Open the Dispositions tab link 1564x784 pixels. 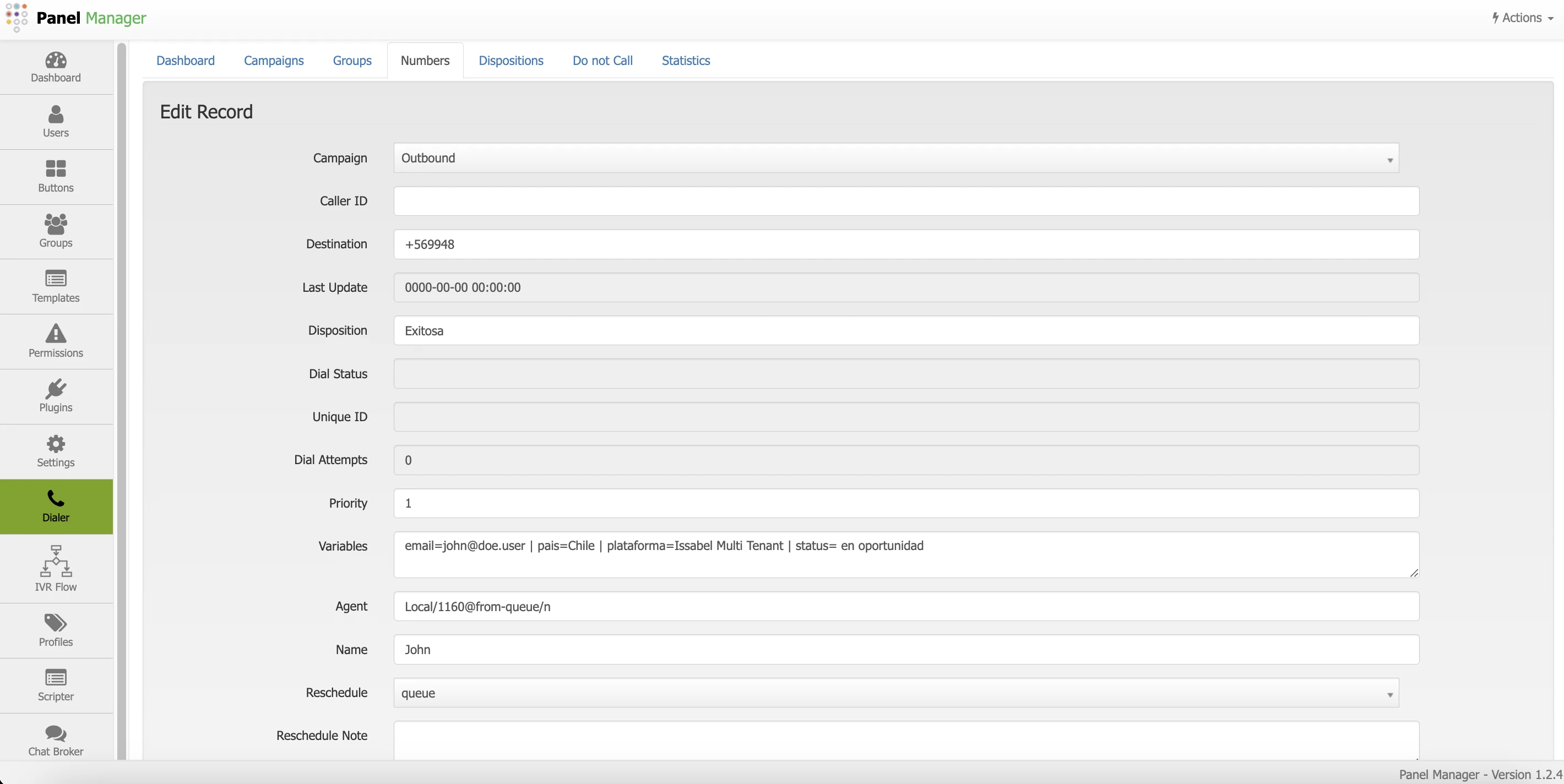pos(511,61)
